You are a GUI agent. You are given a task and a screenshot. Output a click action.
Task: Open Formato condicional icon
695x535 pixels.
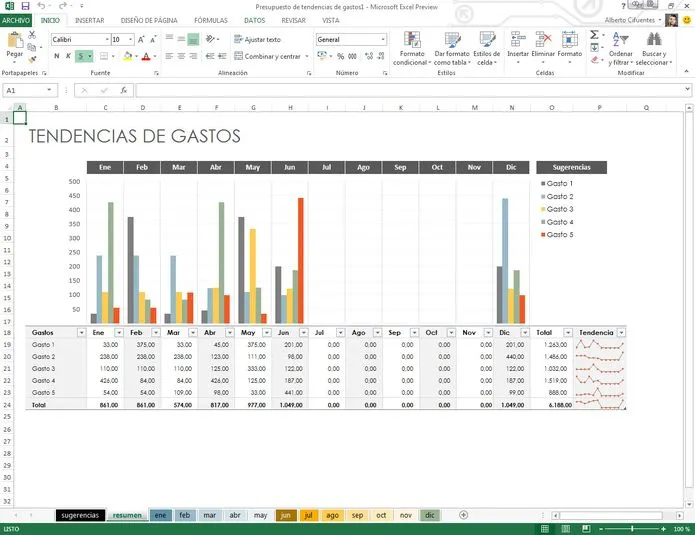coord(412,40)
